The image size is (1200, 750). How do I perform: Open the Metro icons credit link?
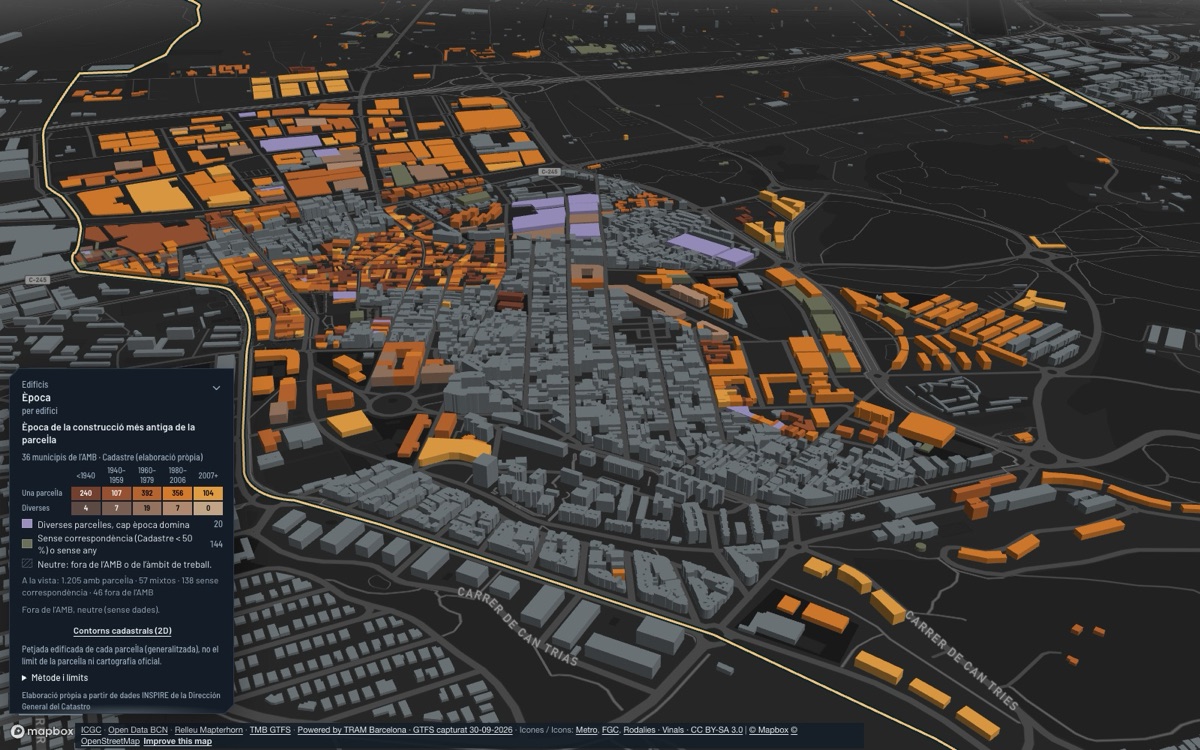click(x=586, y=730)
